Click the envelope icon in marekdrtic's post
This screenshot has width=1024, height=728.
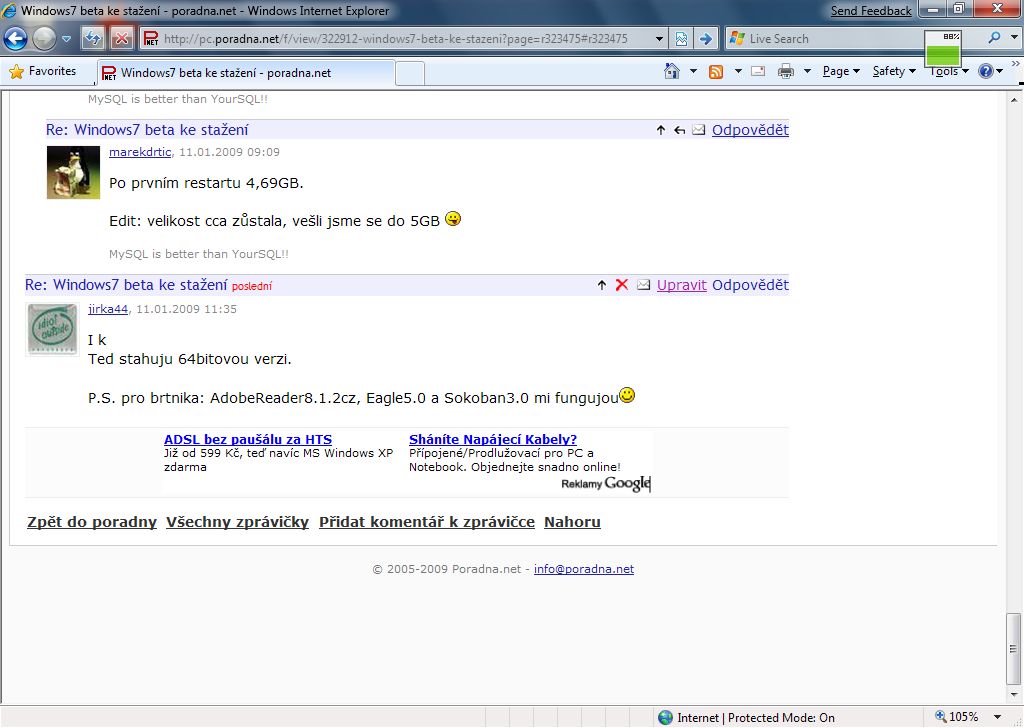699,130
